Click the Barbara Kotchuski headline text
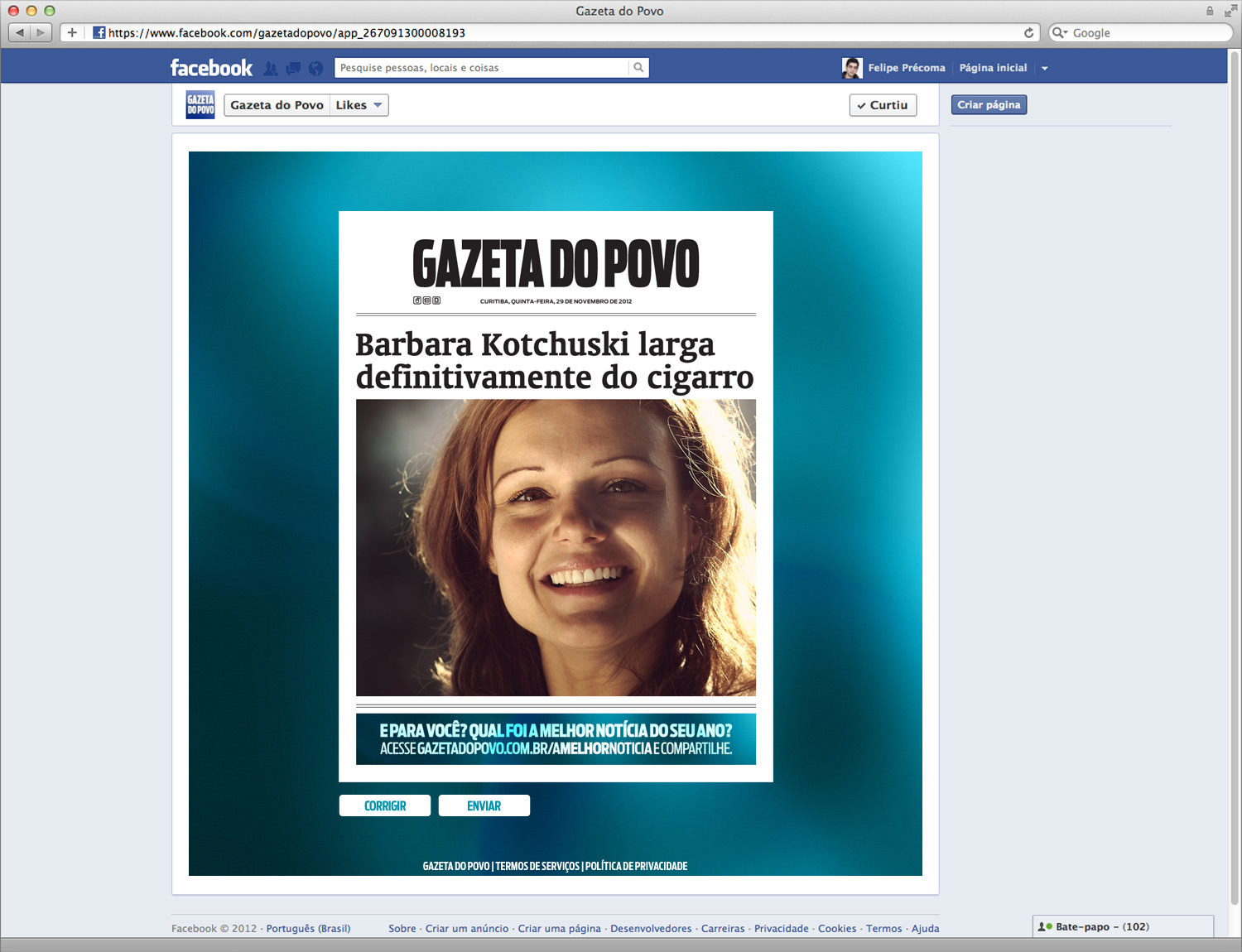 coord(555,360)
